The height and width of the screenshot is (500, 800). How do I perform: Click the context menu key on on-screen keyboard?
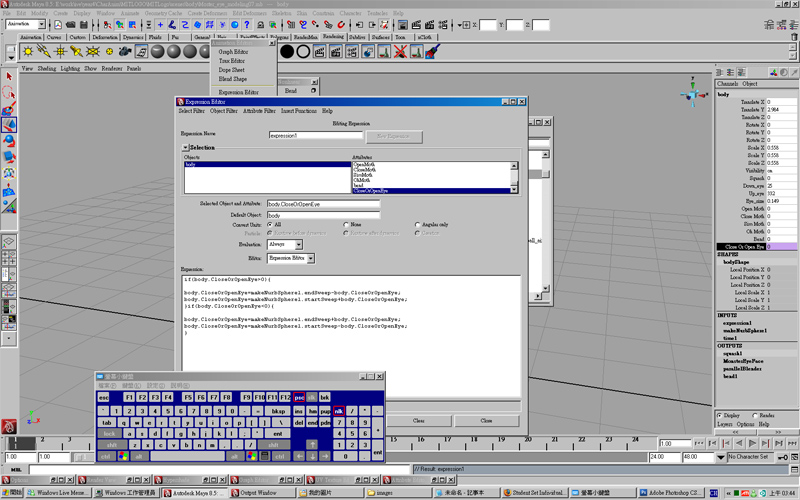click(264, 456)
